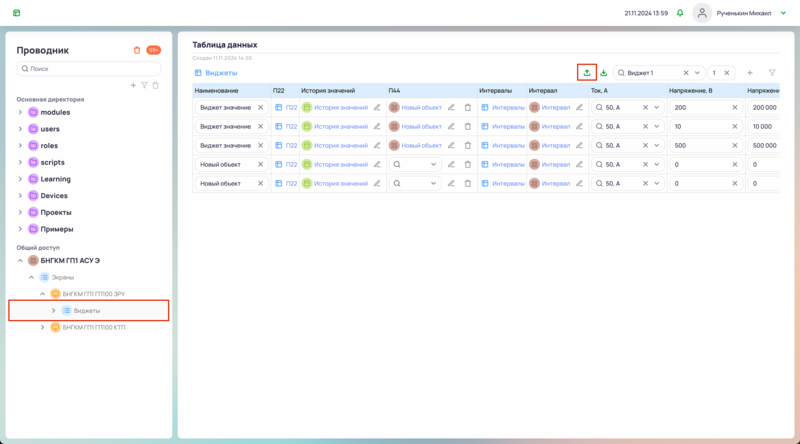Click the green download icon beside upload
800x444 pixels.
click(603, 73)
